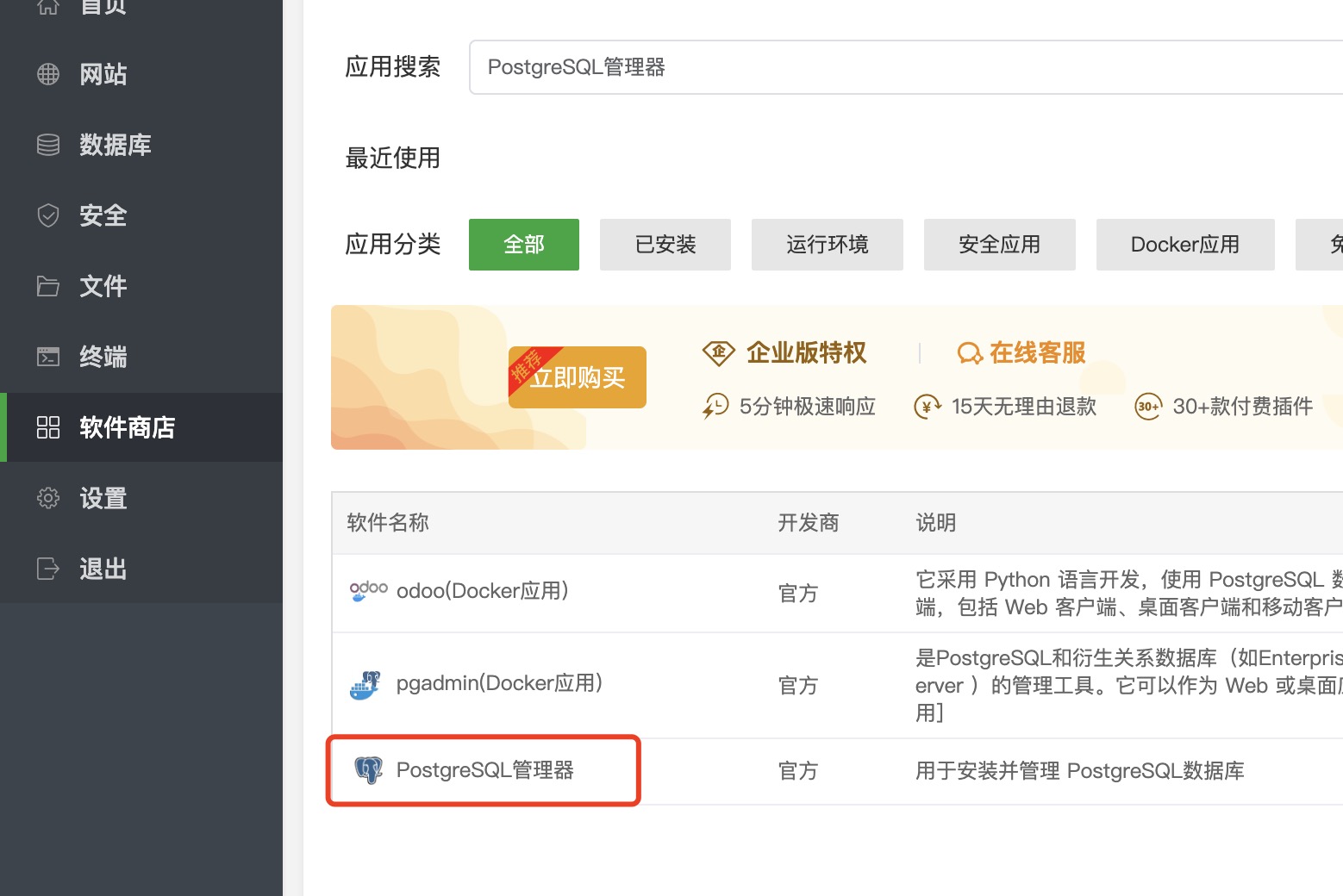The width and height of the screenshot is (1343, 896).
Task: Click the grid icon beside 软件商店
Action: click(48, 427)
